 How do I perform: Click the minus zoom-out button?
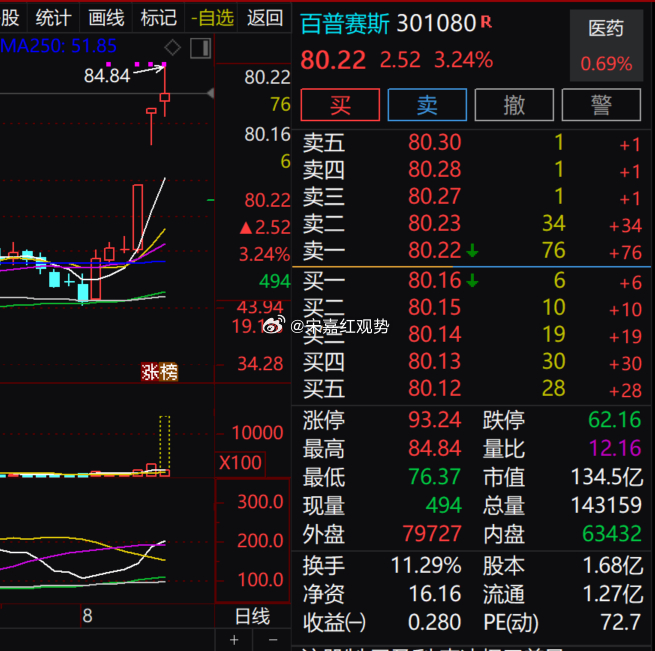273,640
